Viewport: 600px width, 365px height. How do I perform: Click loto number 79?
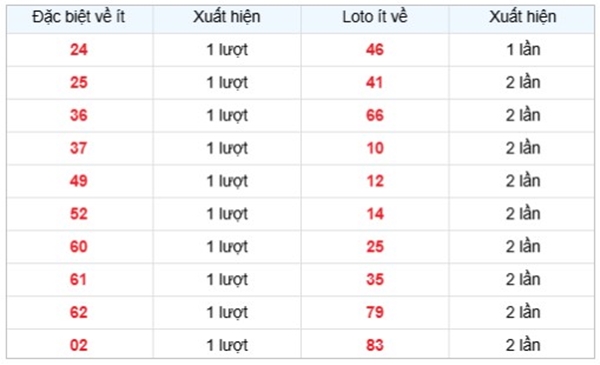pyautogui.click(x=375, y=313)
